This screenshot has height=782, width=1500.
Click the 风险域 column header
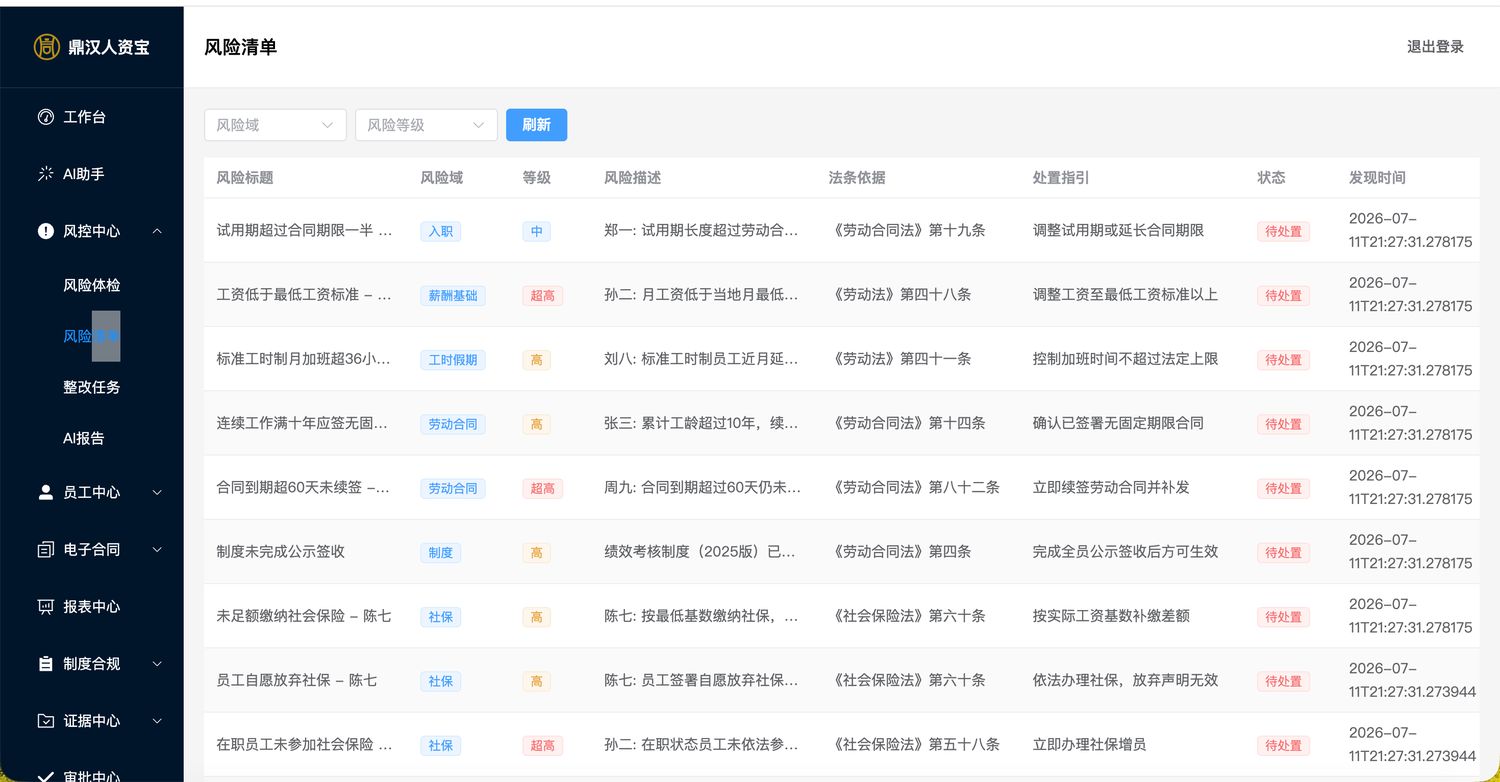pyautogui.click(x=441, y=177)
